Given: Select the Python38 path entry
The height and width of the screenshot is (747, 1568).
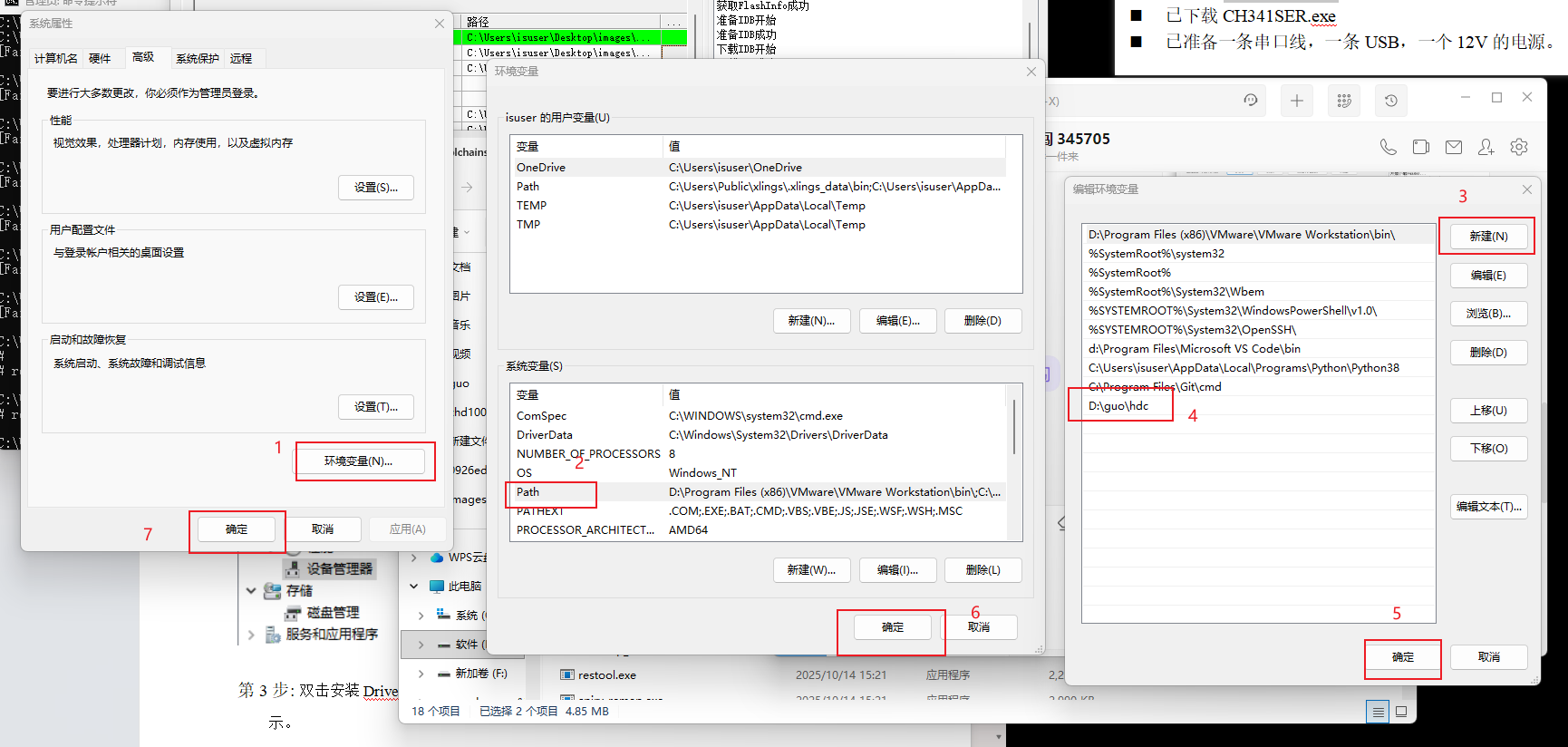Looking at the screenshot, I should [x=1258, y=368].
